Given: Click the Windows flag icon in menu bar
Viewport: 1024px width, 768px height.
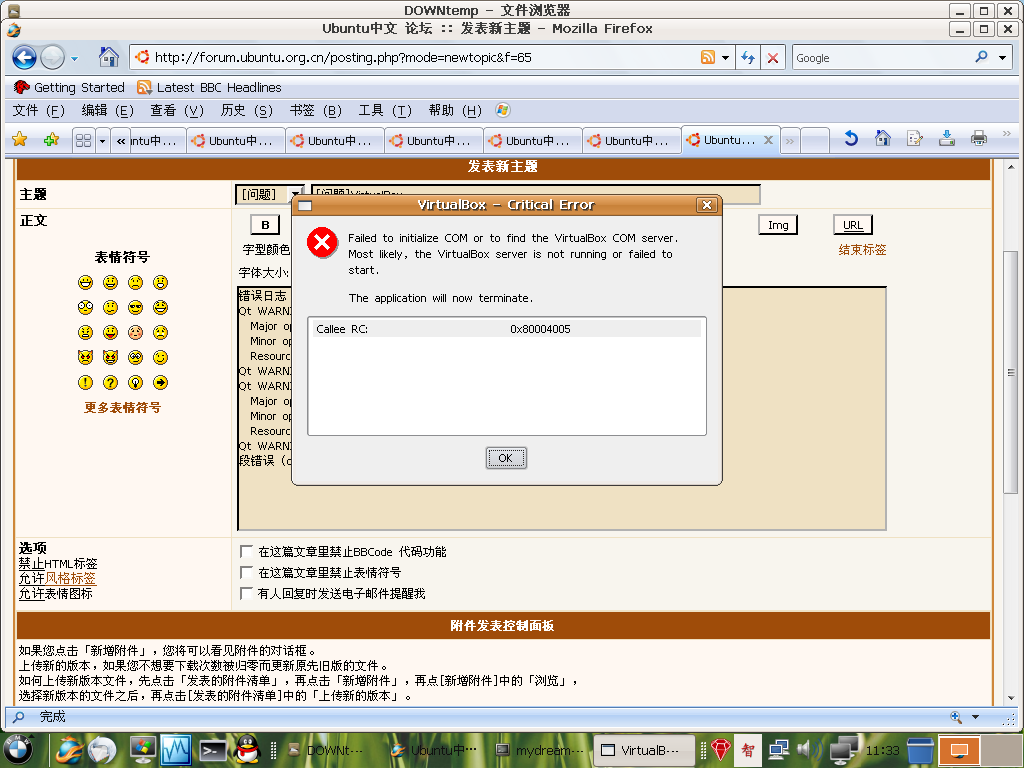Looking at the screenshot, I should tap(502, 110).
